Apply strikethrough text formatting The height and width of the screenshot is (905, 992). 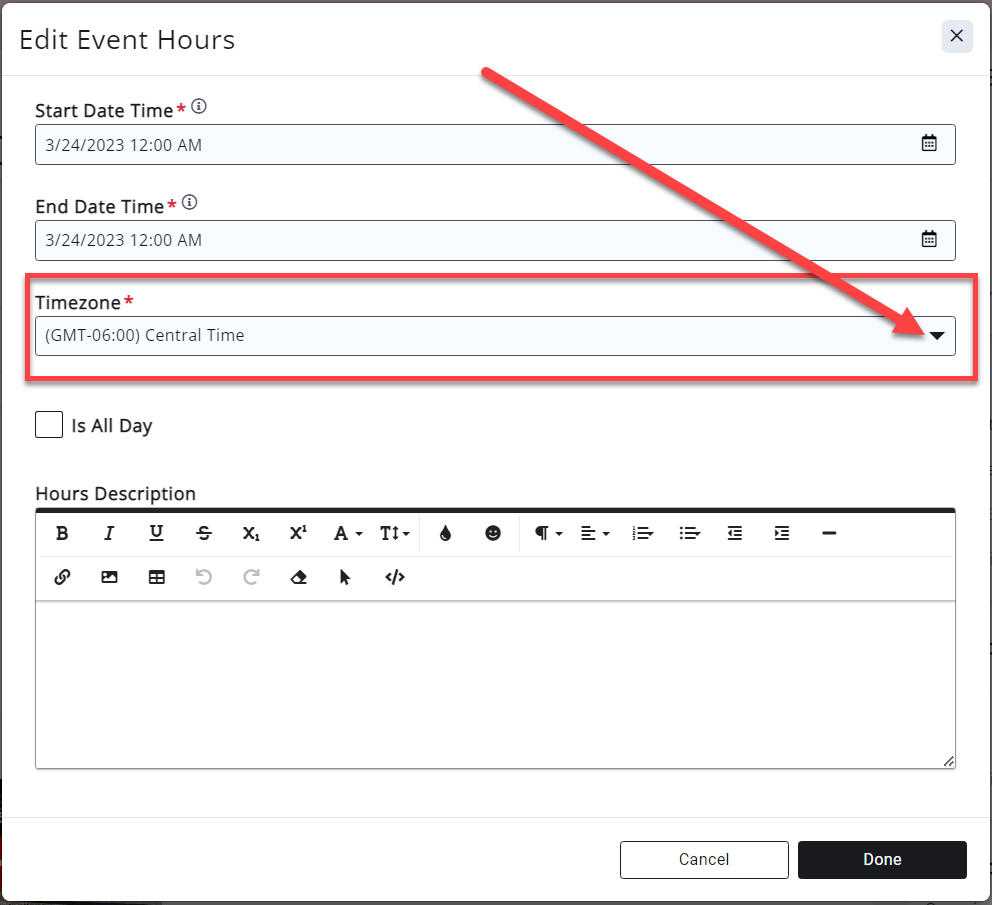click(x=204, y=534)
